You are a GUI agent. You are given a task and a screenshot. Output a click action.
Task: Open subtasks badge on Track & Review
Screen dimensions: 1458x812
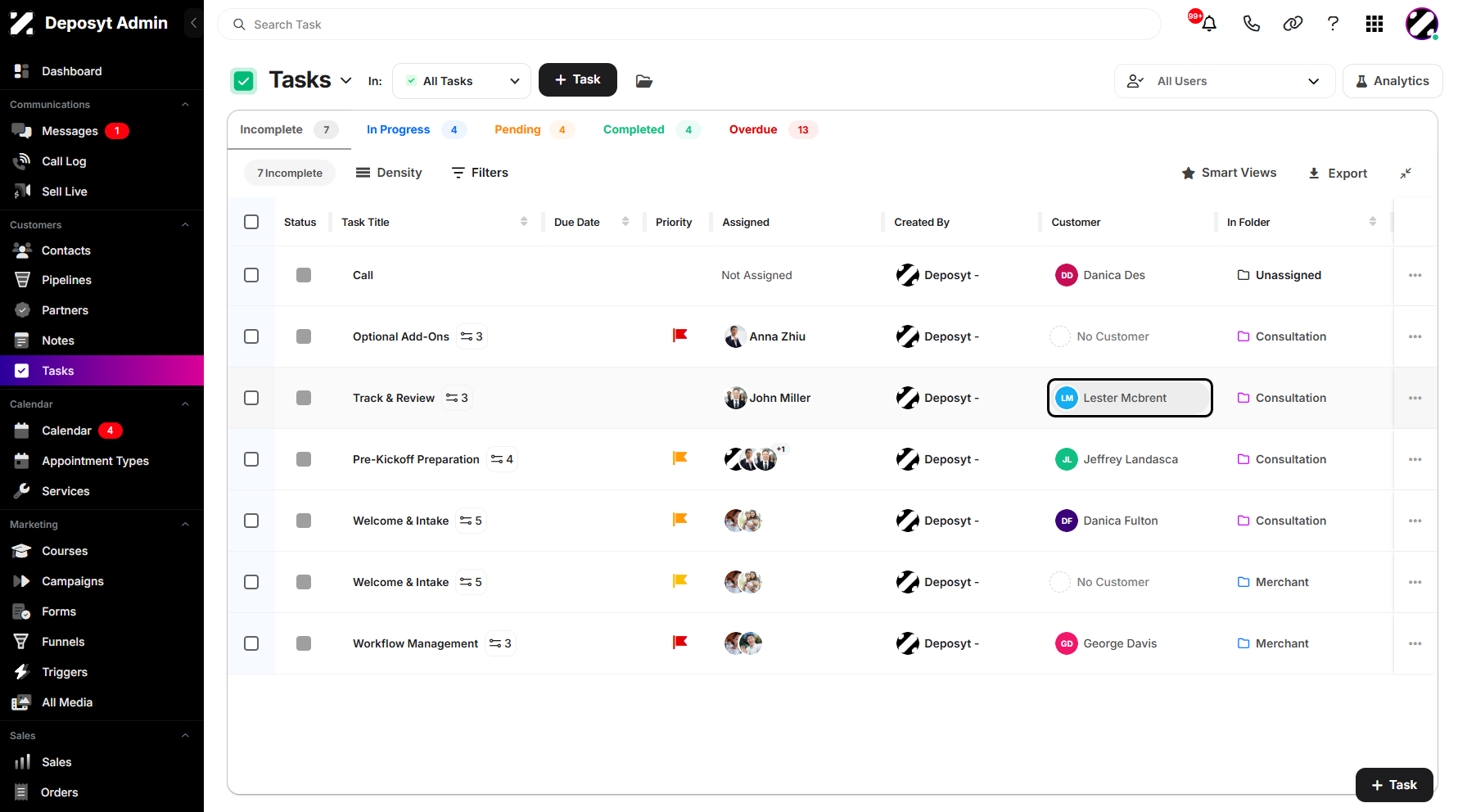pyautogui.click(x=457, y=398)
